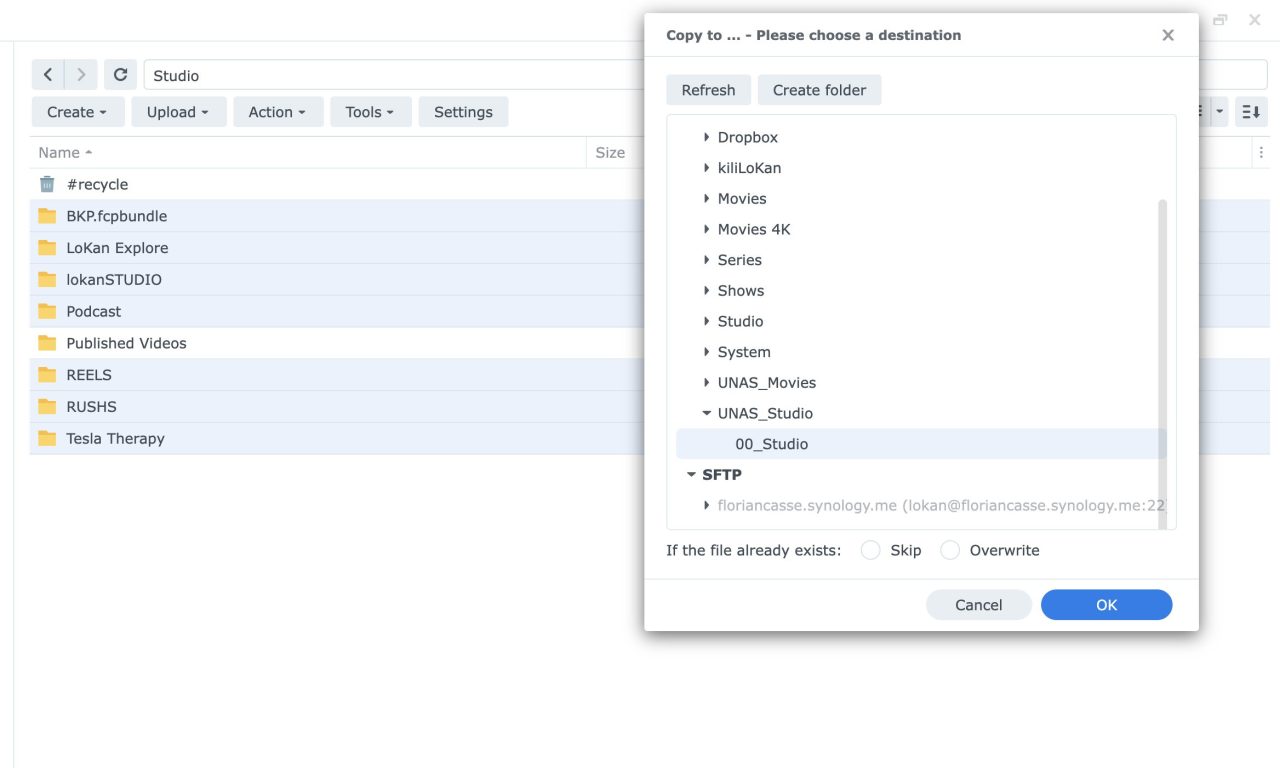Select the Movies 4K destination folder
The height and width of the screenshot is (768, 1280).
pyautogui.click(x=754, y=229)
